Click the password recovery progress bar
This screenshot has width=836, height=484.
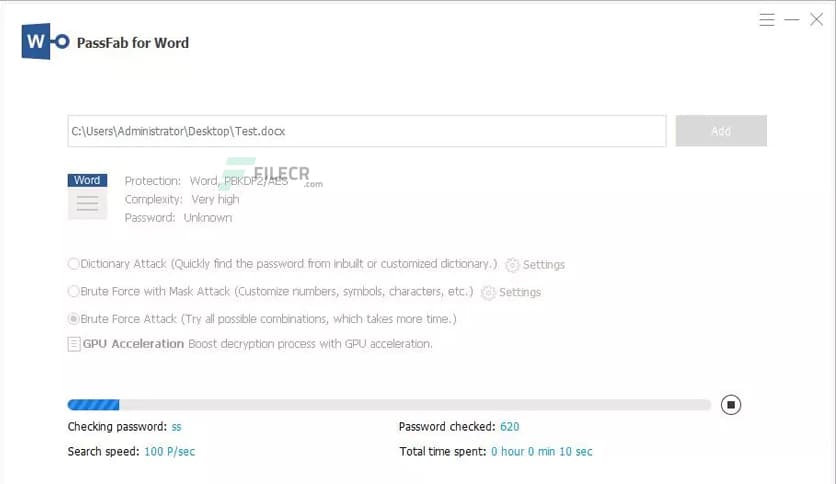pyautogui.click(x=389, y=405)
